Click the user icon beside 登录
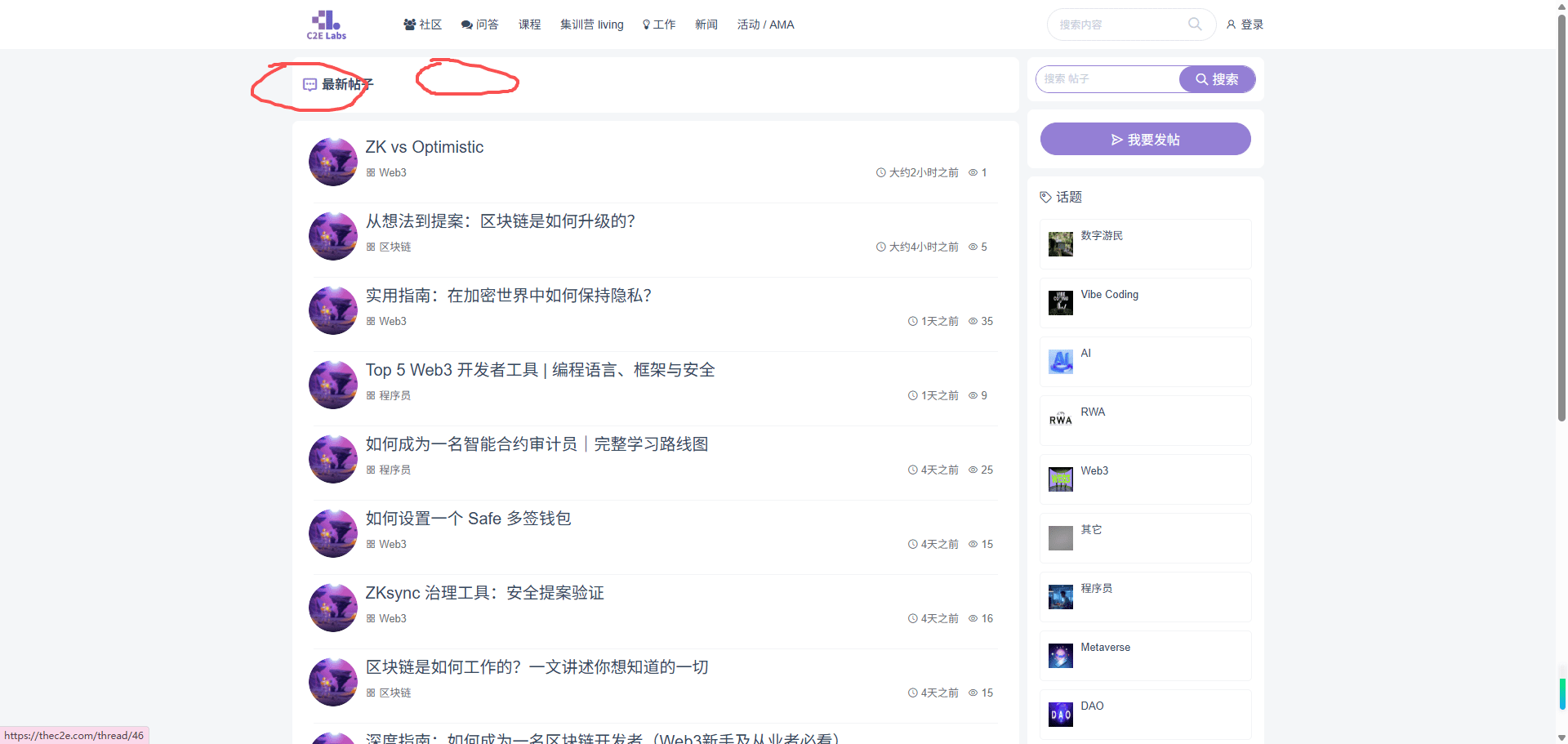 [x=1231, y=25]
